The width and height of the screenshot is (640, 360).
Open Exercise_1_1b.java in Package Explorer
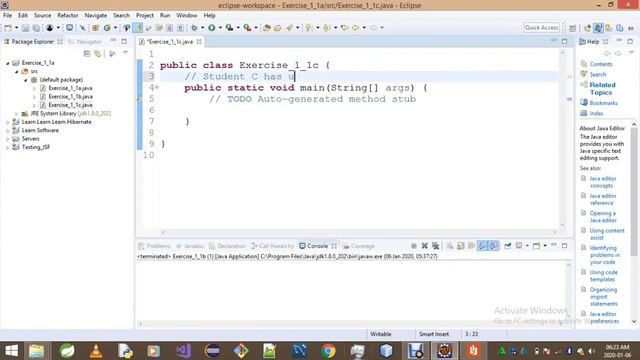point(70,97)
